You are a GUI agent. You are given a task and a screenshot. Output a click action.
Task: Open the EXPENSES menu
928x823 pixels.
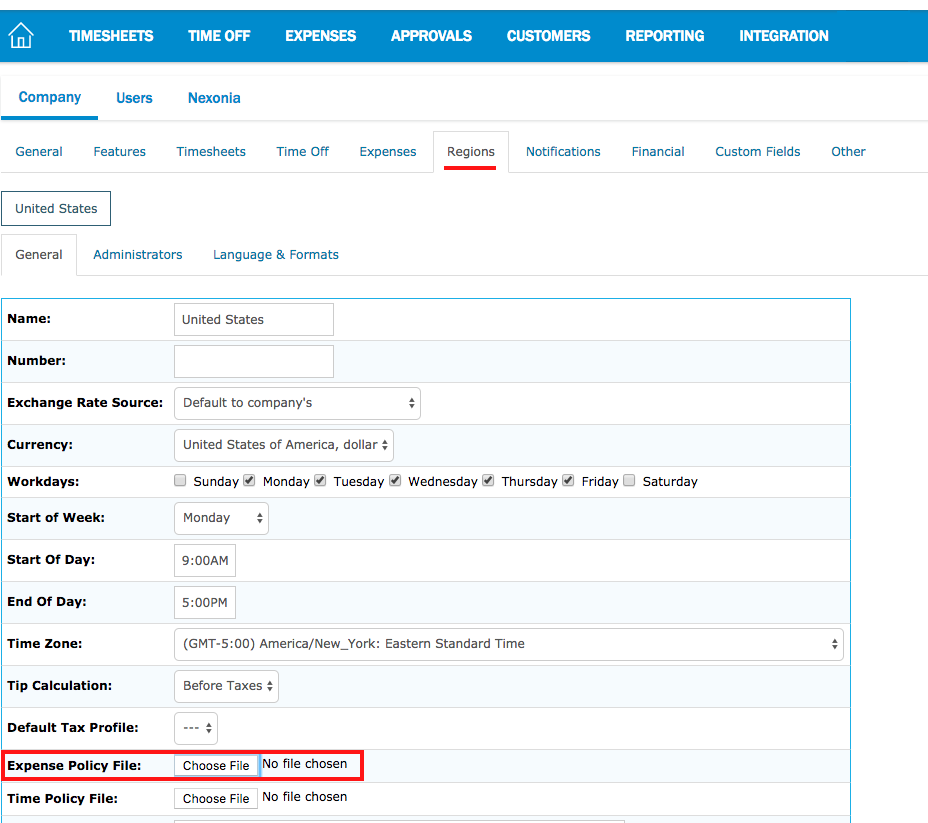coord(321,36)
